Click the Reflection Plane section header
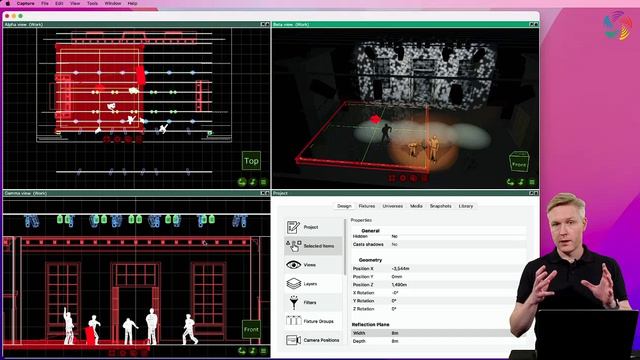Viewport: 640px width, 360px height. 371,324
